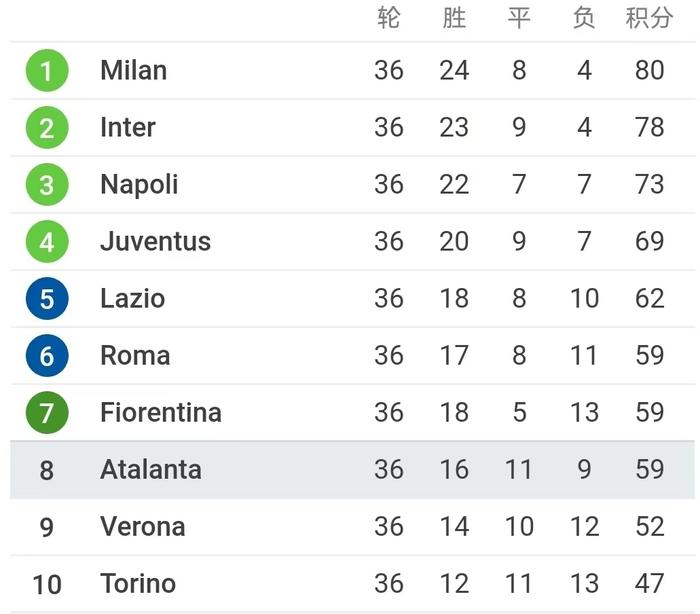Image resolution: width=700 pixels, height=614 pixels.
Task: Open the Inter team entry
Action: click(128, 128)
